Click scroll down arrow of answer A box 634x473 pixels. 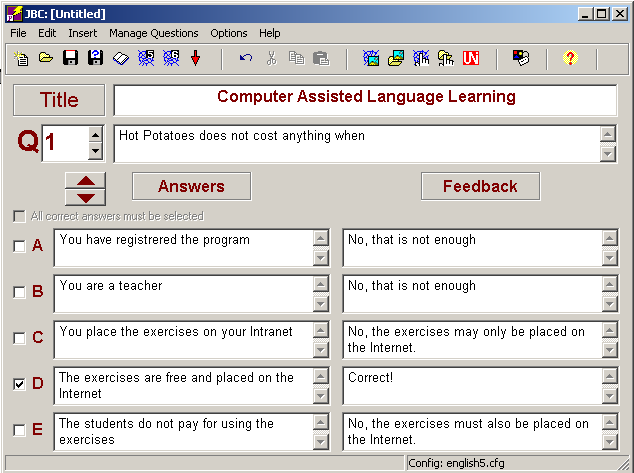click(x=321, y=258)
